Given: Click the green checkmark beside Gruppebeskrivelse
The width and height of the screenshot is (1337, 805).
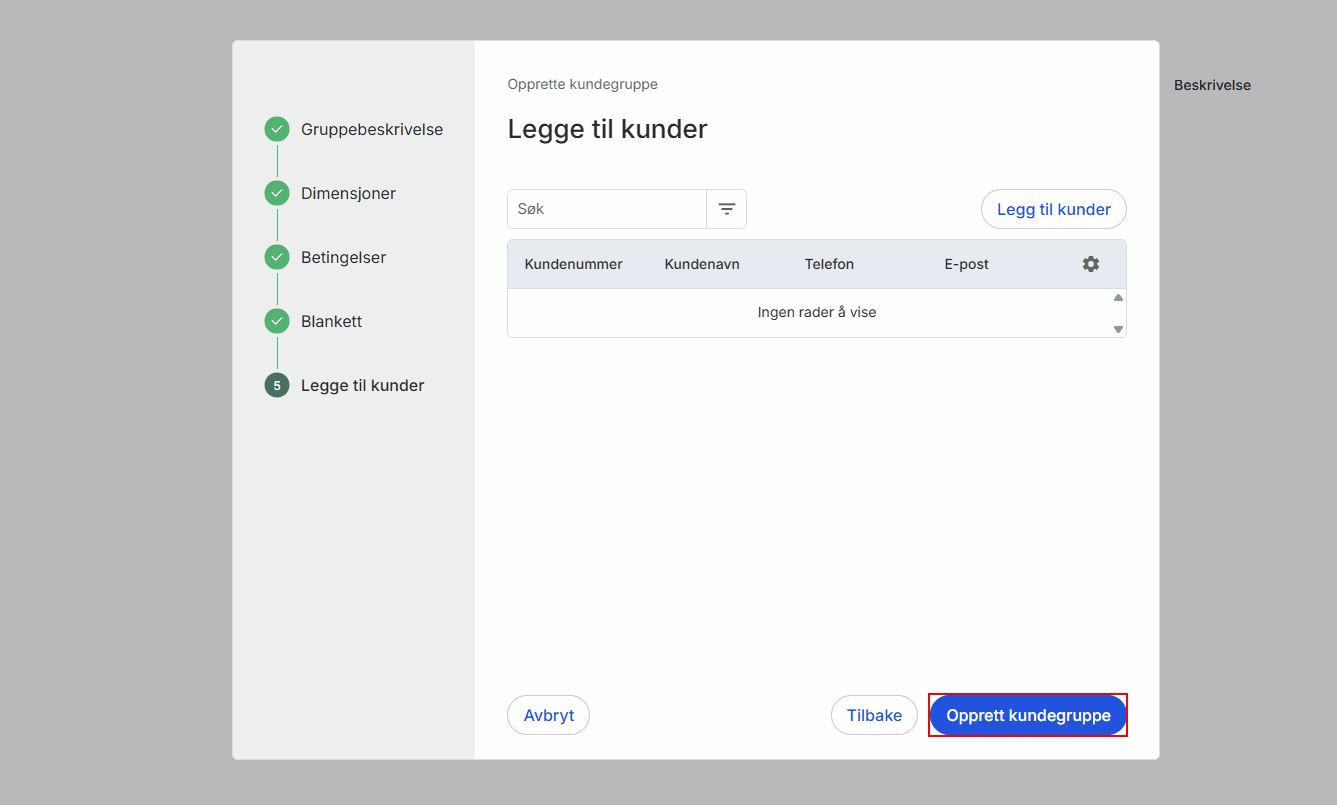Looking at the screenshot, I should [276, 129].
